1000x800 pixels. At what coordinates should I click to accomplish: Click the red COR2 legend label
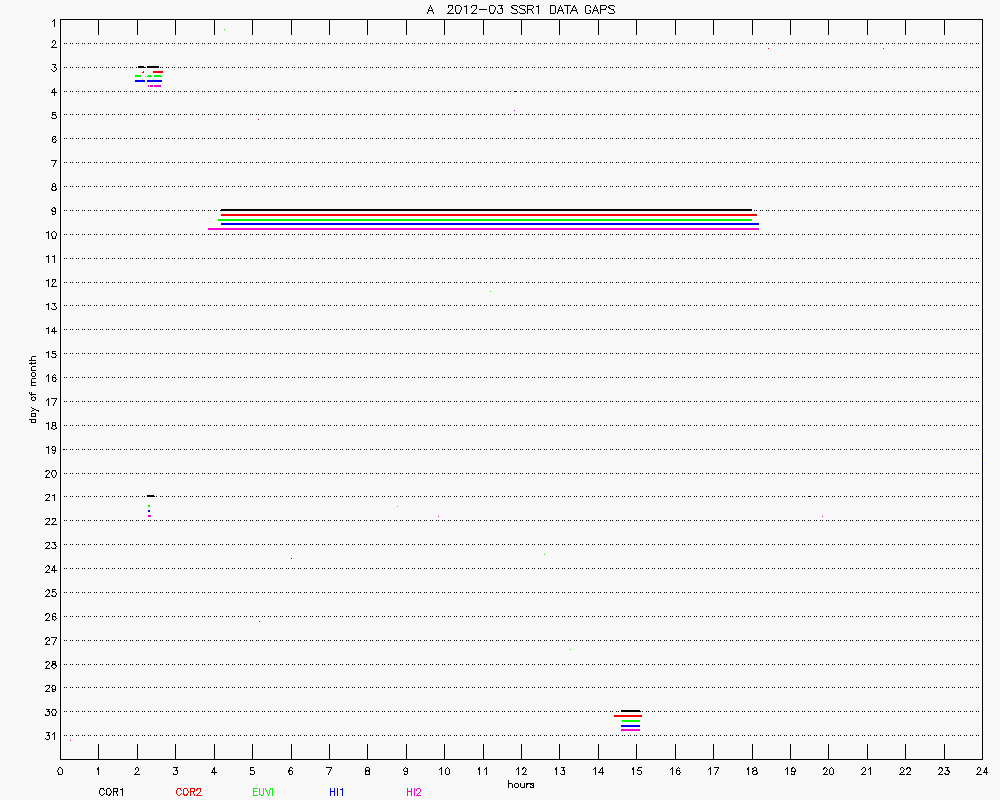tap(188, 792)
